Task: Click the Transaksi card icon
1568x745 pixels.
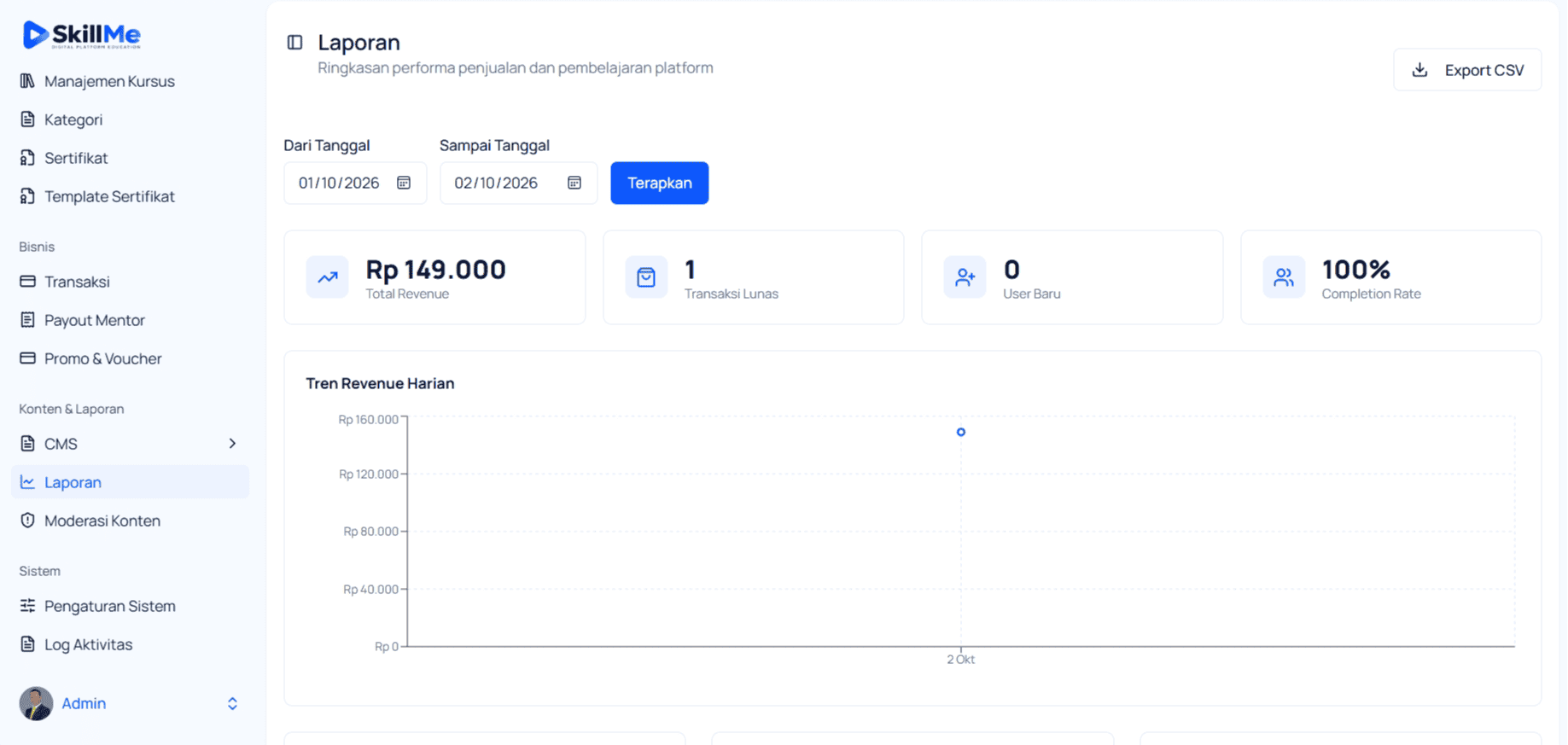Action: point(27,282)
